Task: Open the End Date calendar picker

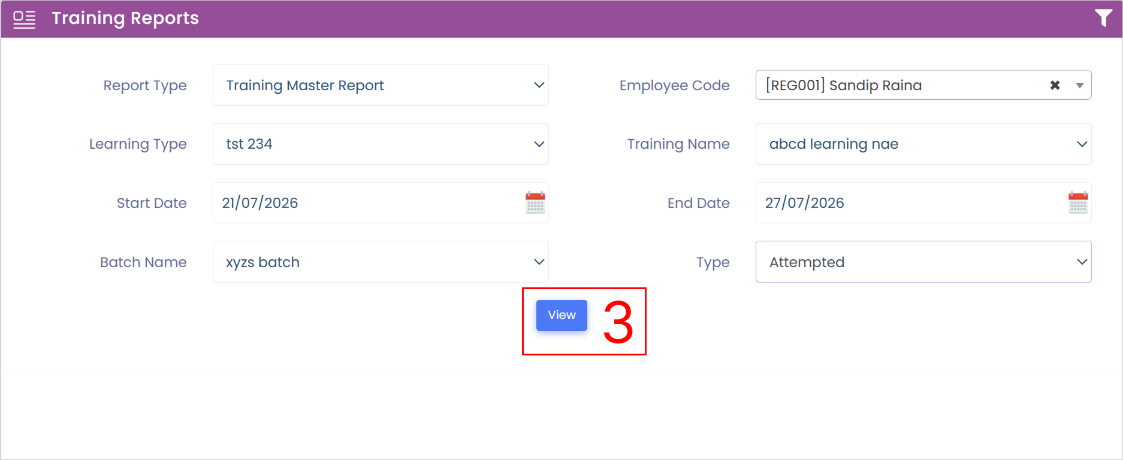Action: pos(1078,203)
